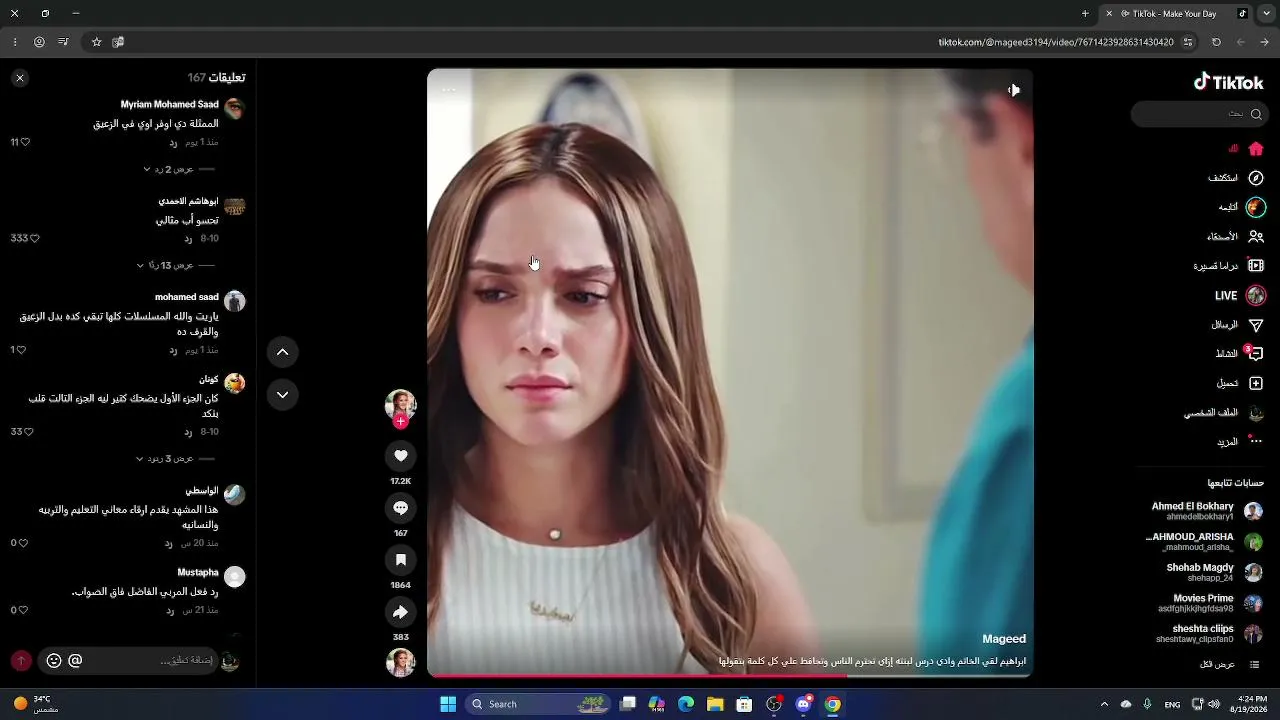This screenshot has width=1280, height=720.
Task: Like ابوهاشم الاحمدي's comment with 333 likes
Action: [34, 239]
